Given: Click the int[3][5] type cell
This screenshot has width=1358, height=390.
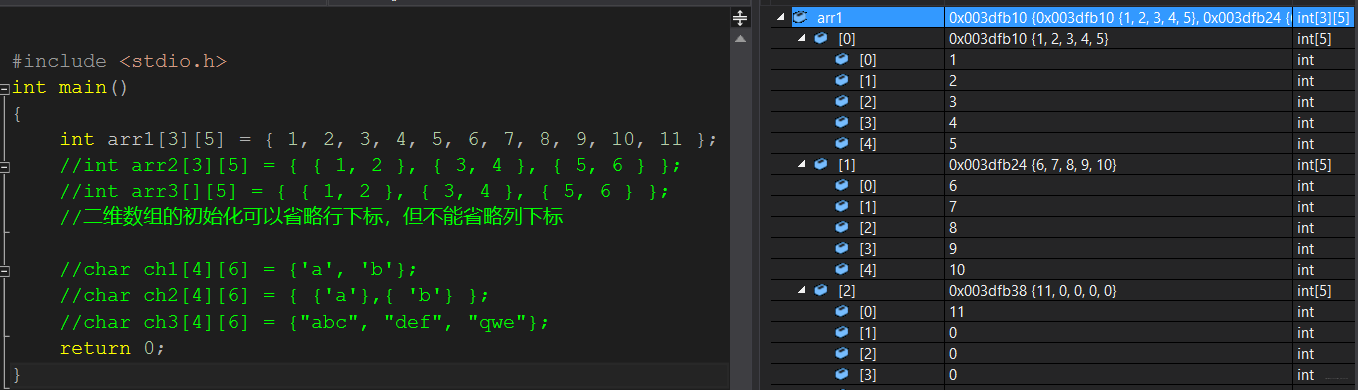Looking at the screenshot, I should tap(1325, 18).
